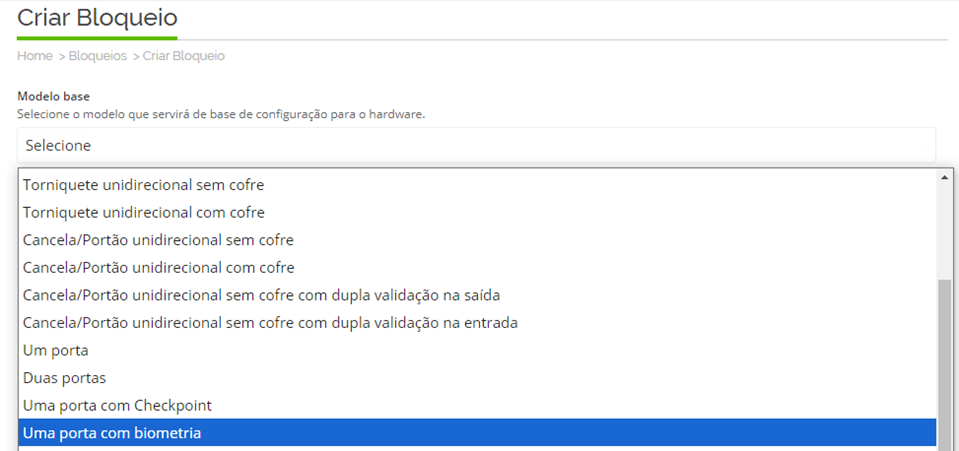Click the dropdown list scrollbar thumb
The width and height of the screenshot is (959, 451).
click(x=944, y=363)
